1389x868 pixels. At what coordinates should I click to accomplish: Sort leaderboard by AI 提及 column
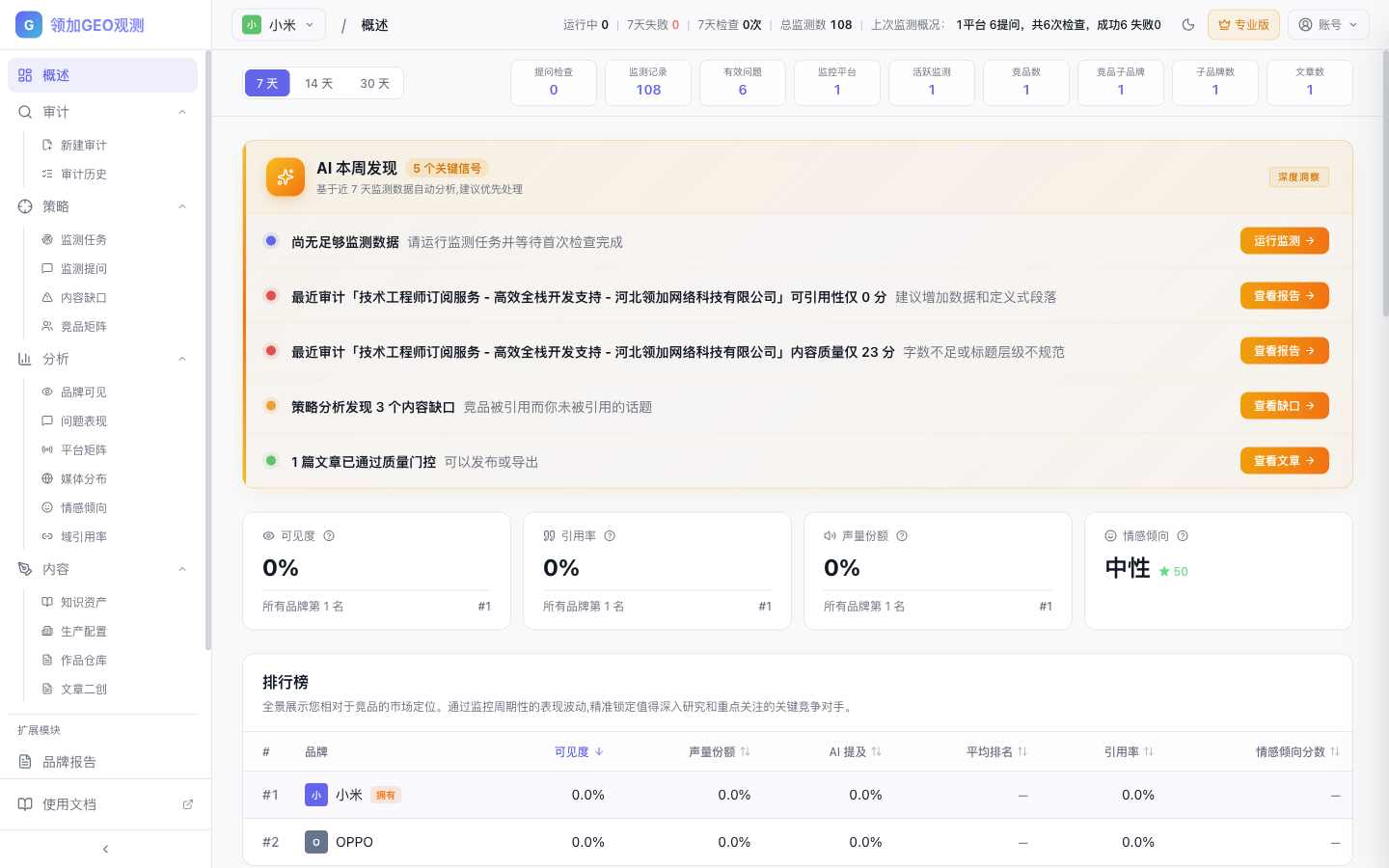tap(856, 751)
